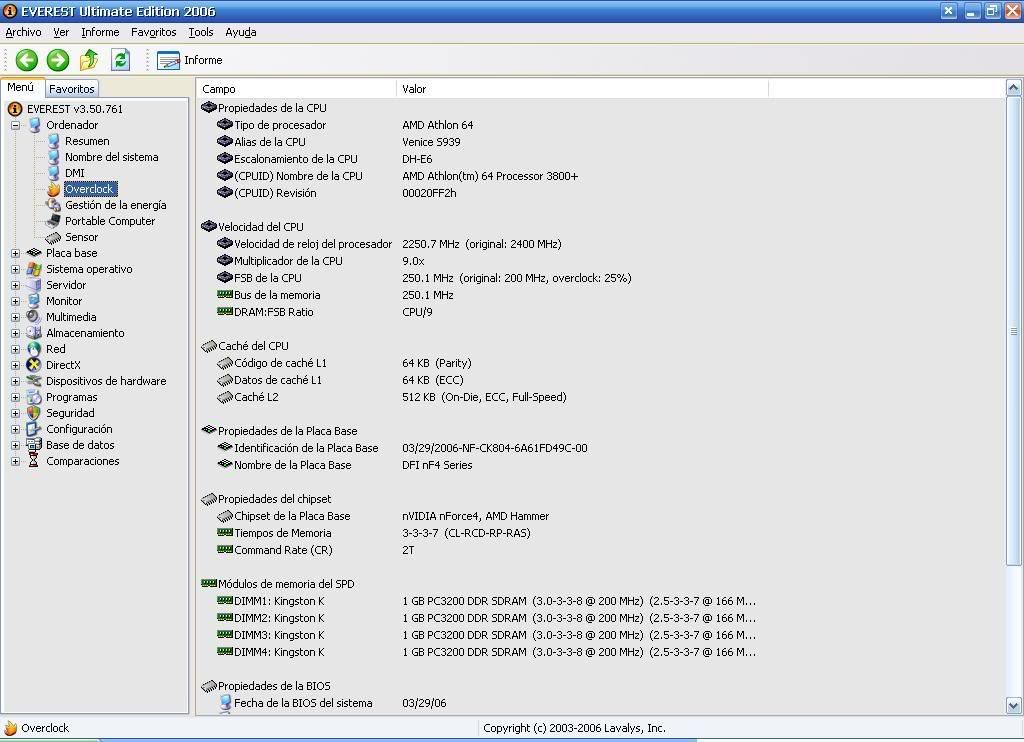Expand the Programas node
The image size is (1024, 742).
click(15, 397)
